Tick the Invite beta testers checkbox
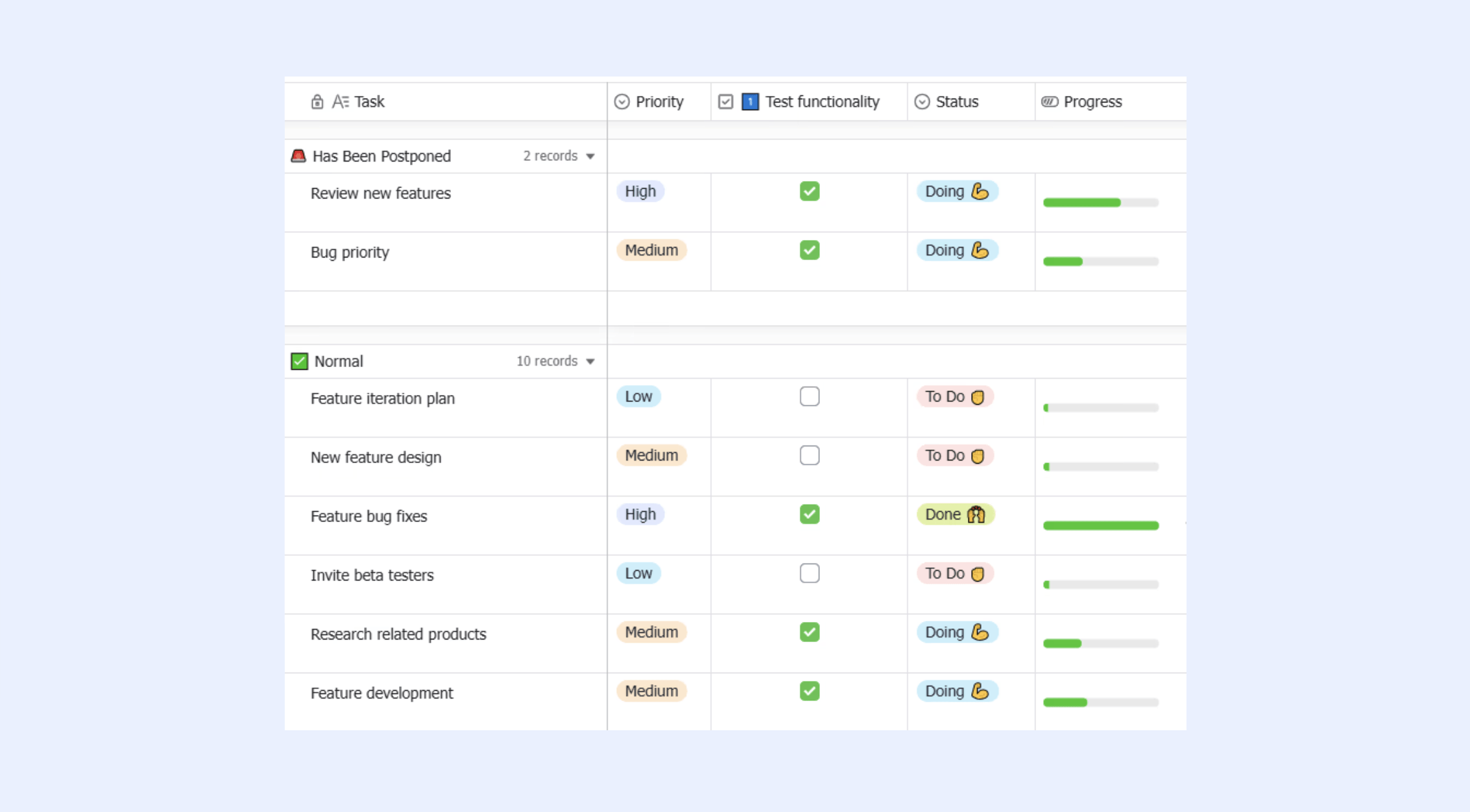Viewport: 1470px width, 812px height. [810, 573]
